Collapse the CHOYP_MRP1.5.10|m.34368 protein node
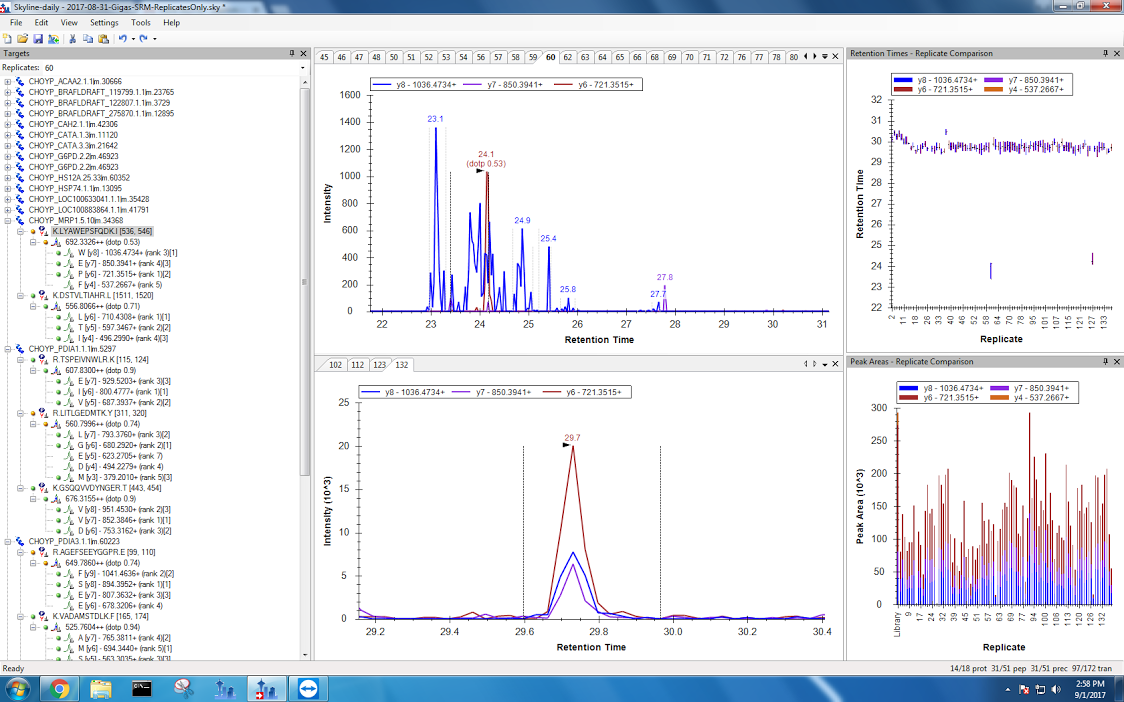 click(x=9, y=220)
